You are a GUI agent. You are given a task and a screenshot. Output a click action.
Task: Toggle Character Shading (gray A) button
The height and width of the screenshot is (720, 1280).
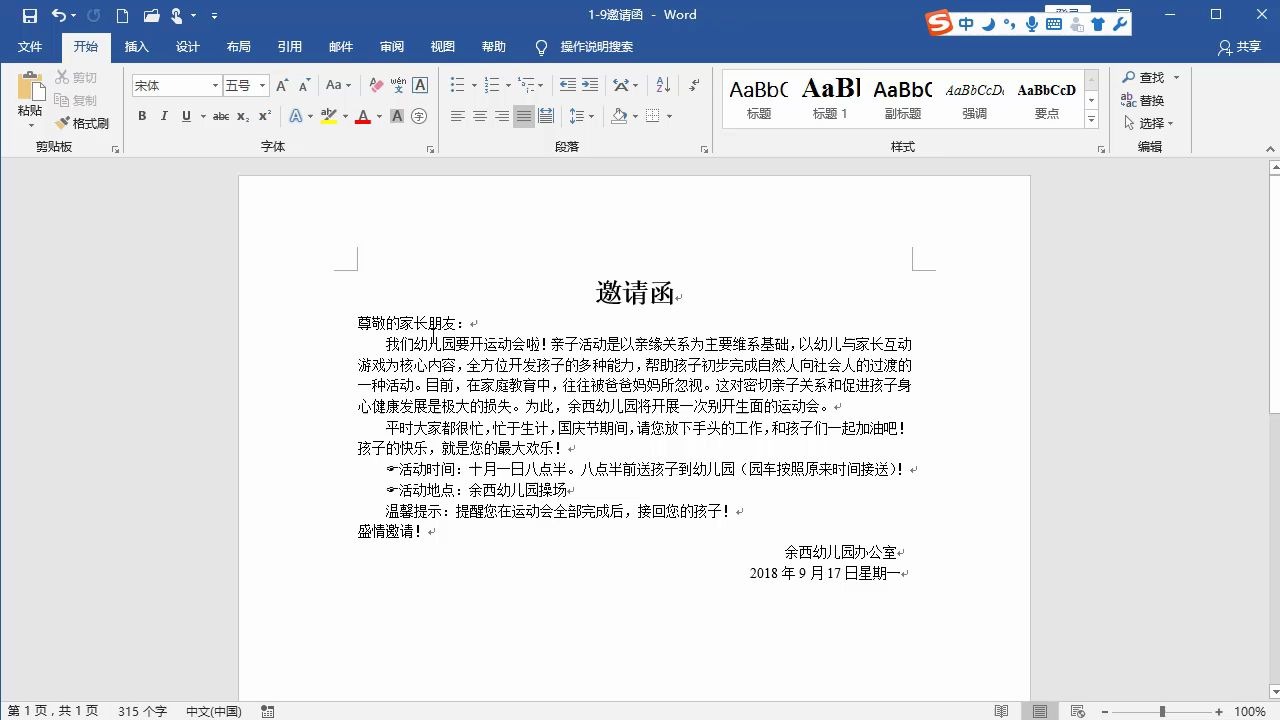[397, 116]
